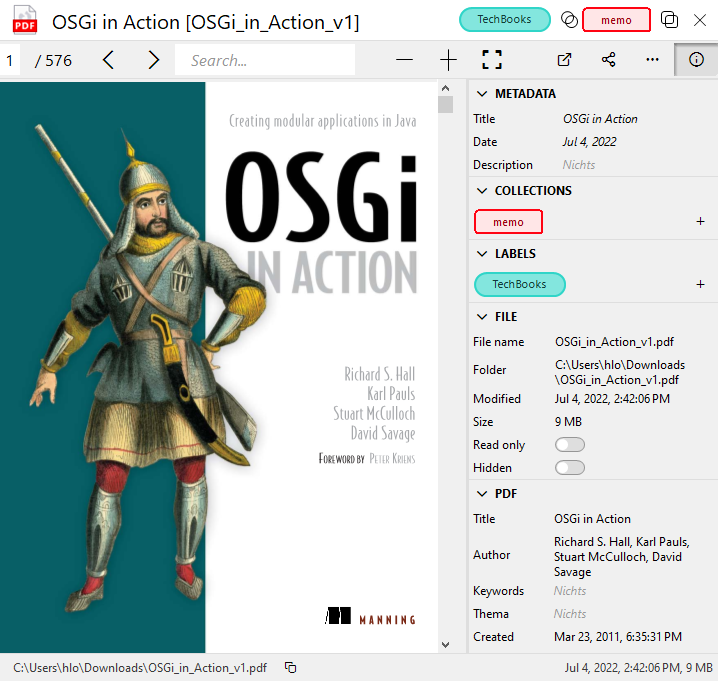Click the PDF Title 'OSGi in Action' value
Viewport: 718px width, 681px height.
(592, 519)
